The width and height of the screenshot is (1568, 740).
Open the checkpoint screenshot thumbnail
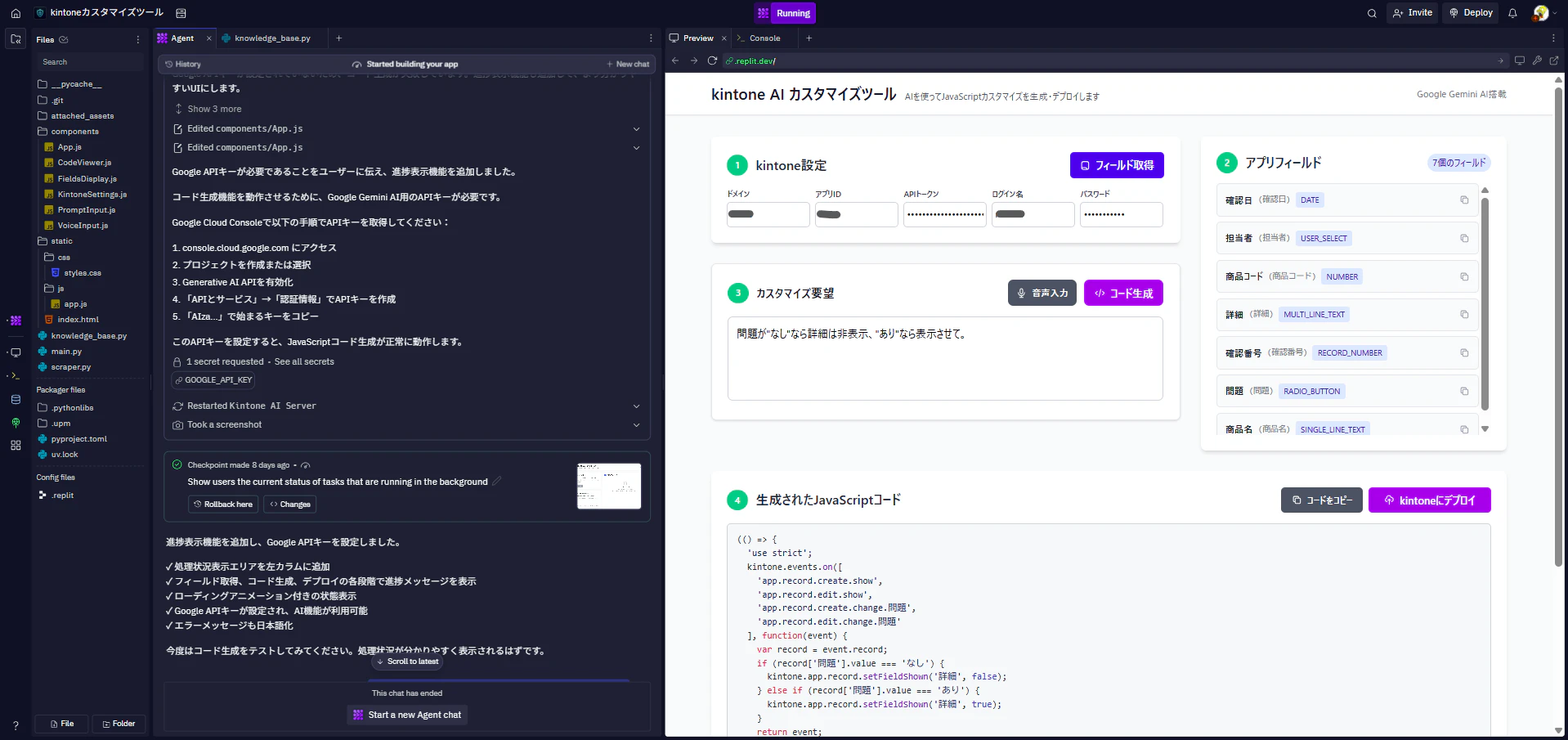point(609,486)
